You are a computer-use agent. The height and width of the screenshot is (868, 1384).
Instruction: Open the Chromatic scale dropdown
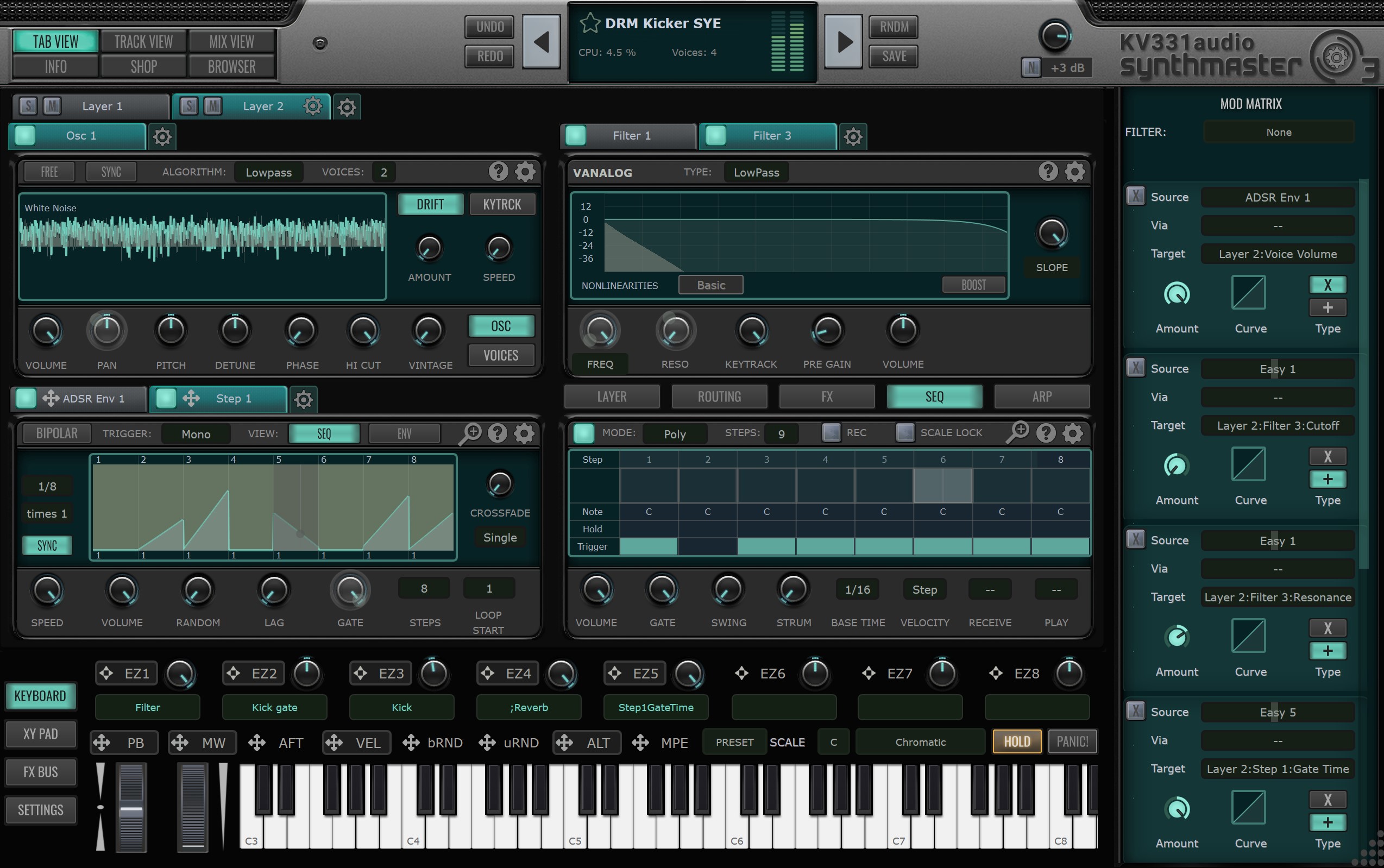click(920, 741)
